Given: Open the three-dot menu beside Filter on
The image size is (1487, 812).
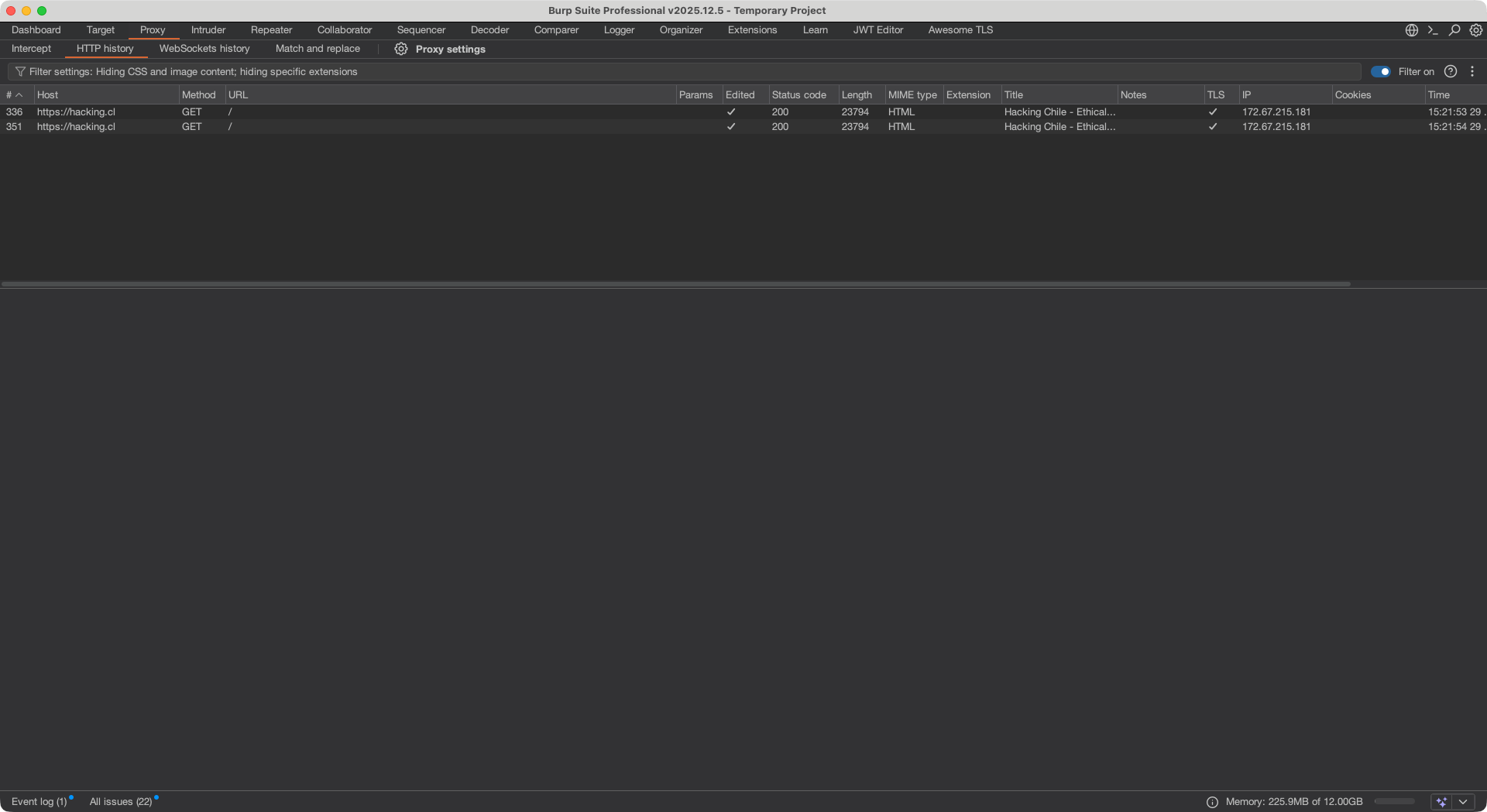Looking at the screenshot, I should coord(1472,71).
